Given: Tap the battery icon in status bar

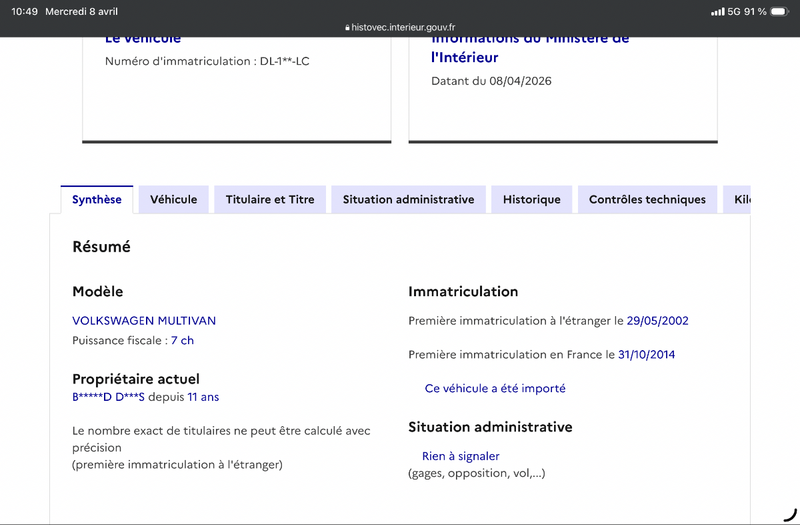Looking at the screenshot, I should (780, 11).
